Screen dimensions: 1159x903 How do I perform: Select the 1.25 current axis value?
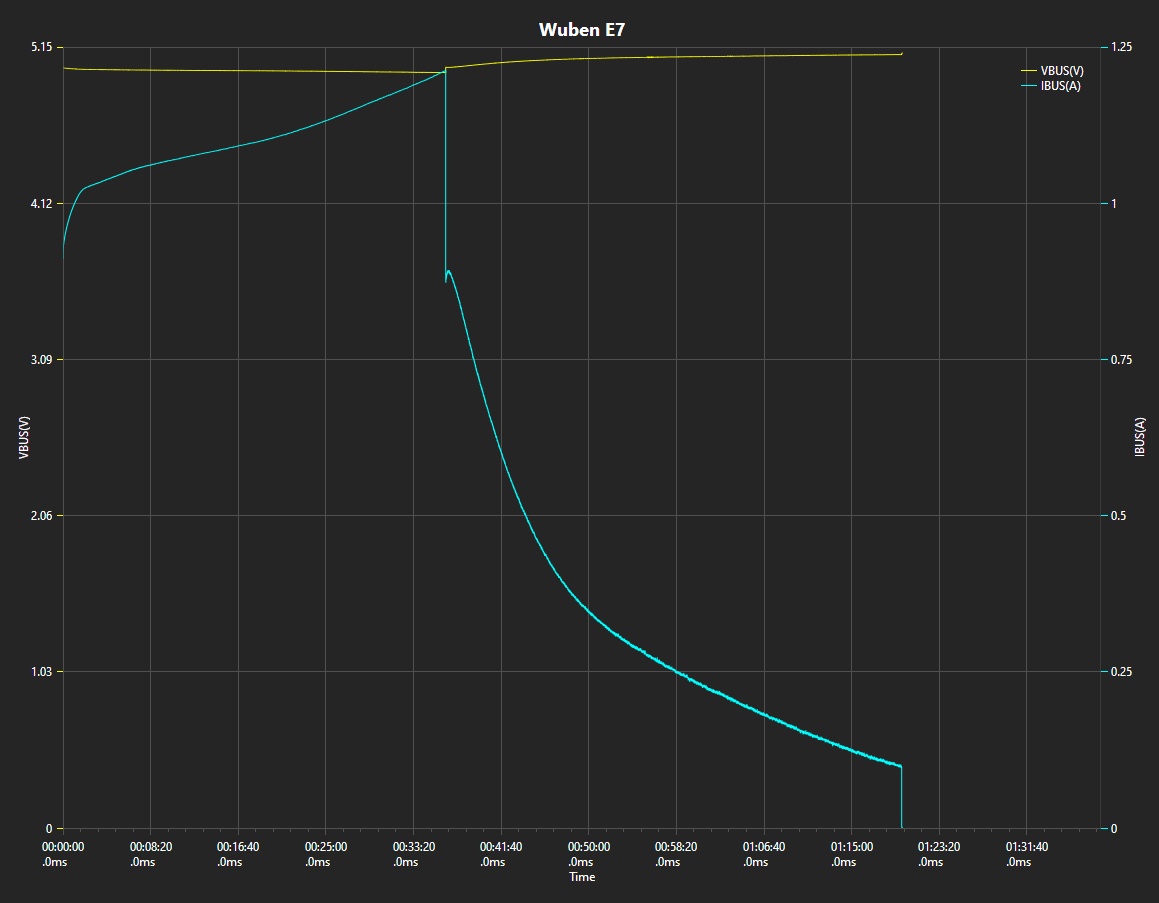coord(1121,47)
